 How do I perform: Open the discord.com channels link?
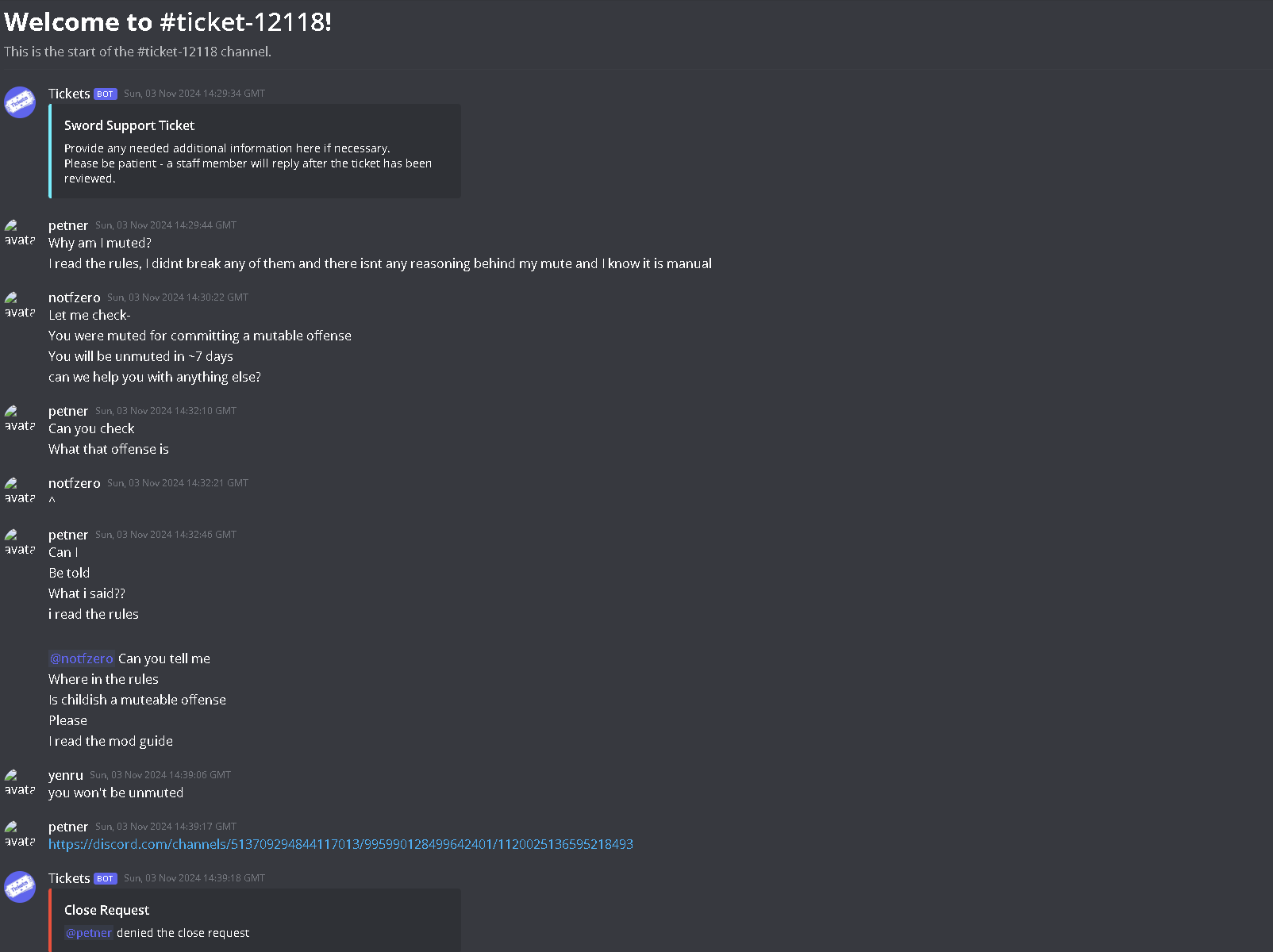(x=340, y=844)
